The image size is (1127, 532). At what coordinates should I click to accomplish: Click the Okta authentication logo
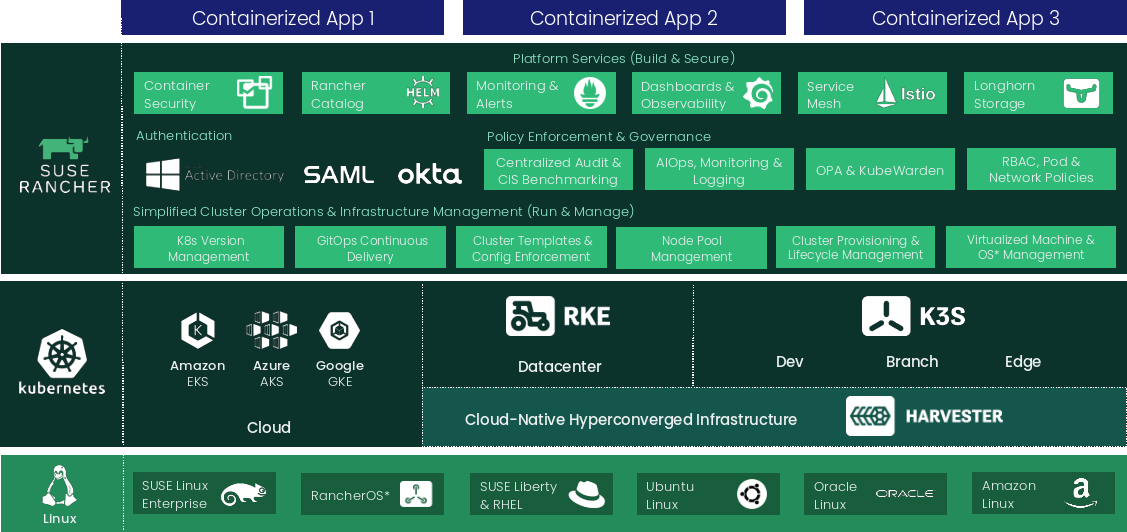(x=430, y=174)
